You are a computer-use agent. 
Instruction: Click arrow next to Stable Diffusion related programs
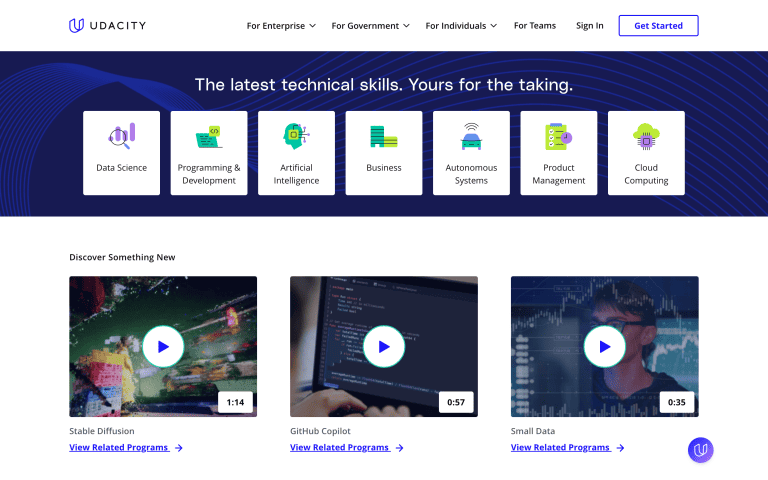[179, 448]
